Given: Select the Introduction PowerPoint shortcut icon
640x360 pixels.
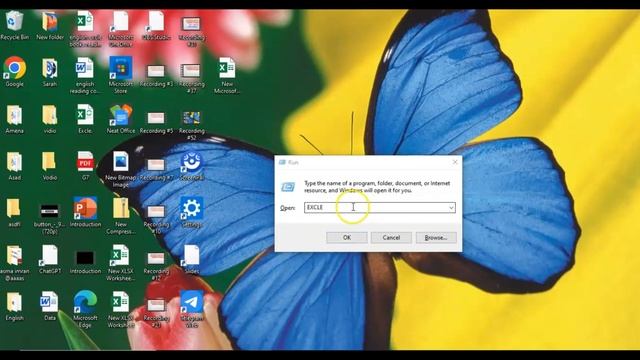Looking at the screenshot, I should point(85,212).
